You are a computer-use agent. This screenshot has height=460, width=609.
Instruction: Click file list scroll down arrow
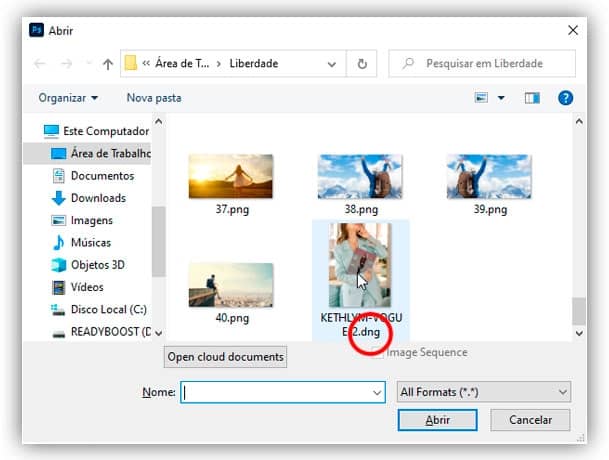coord(579,333)
